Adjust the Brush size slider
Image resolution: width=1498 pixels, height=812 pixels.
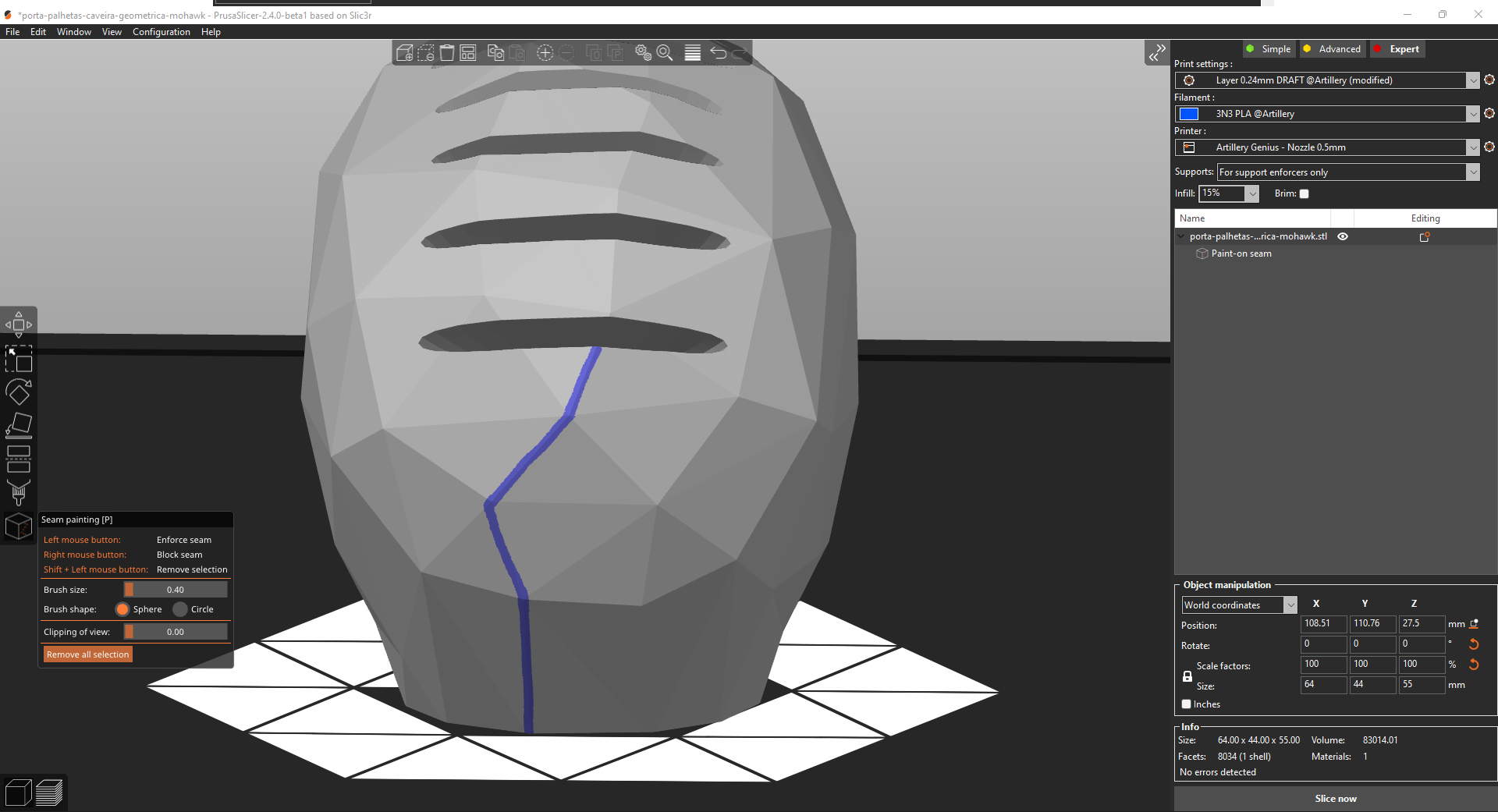click(x=176, y=590)
